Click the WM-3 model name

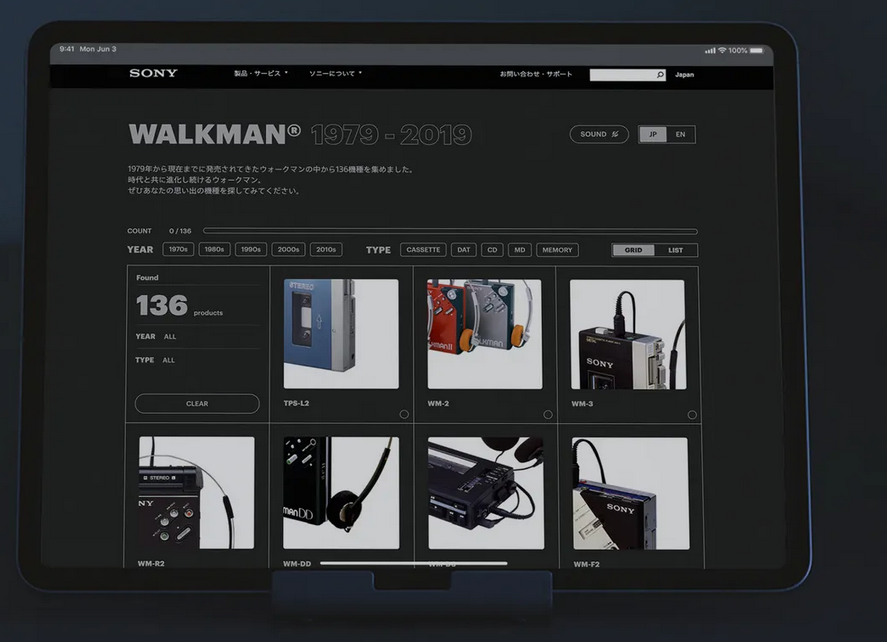click(x=582, y=404)
